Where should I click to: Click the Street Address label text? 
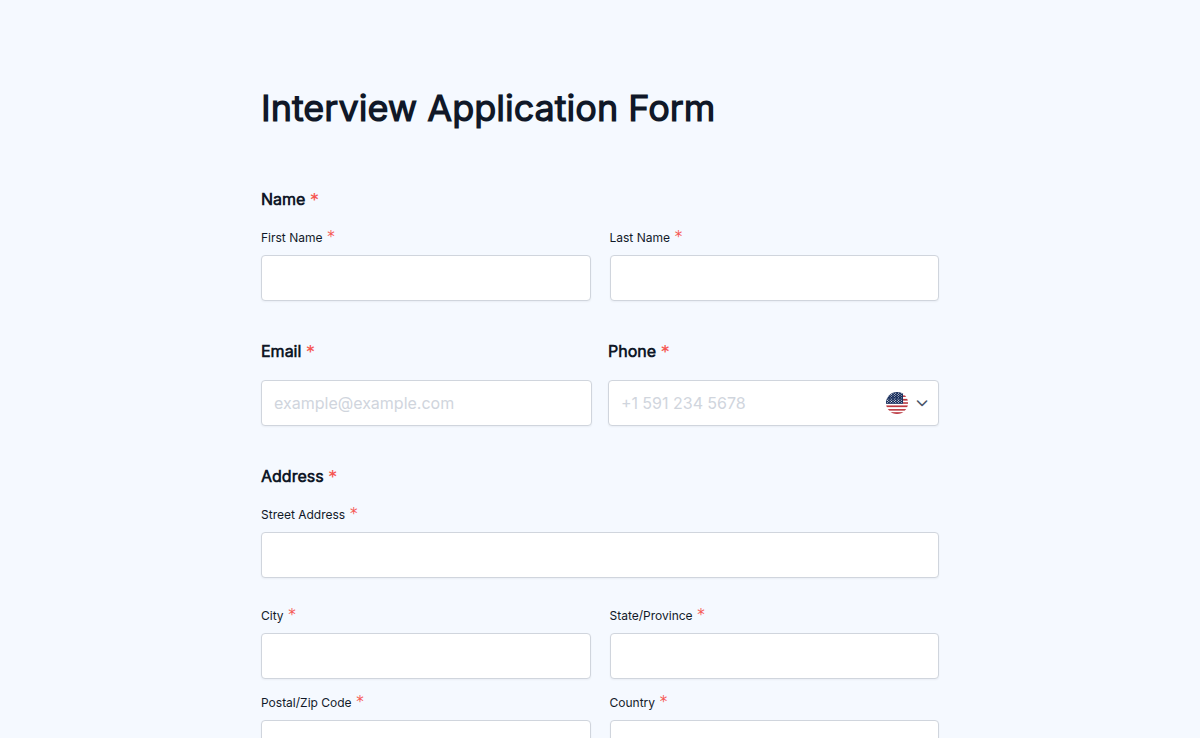[303, 514]
